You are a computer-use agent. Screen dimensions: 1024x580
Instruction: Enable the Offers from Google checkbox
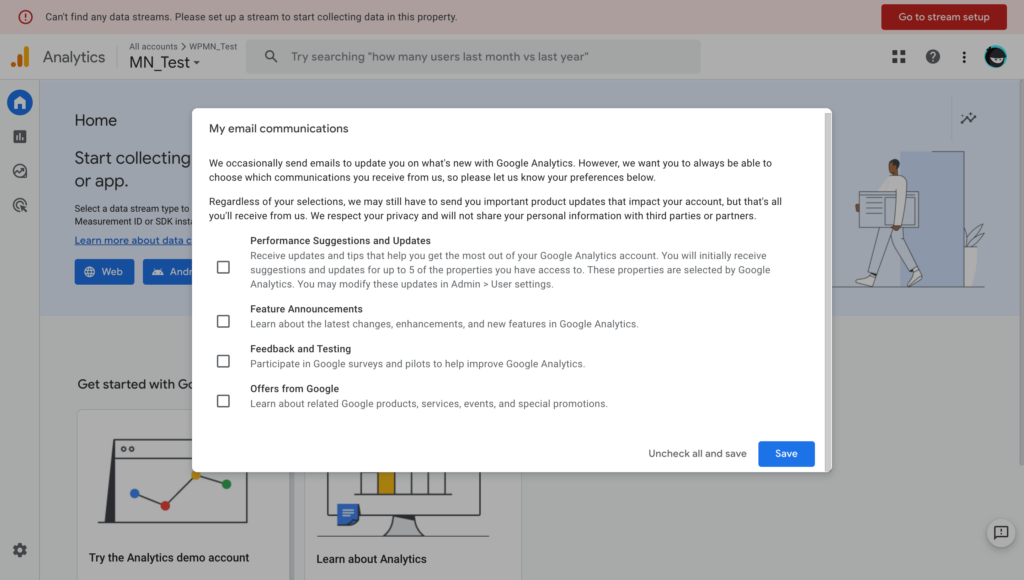click(x=223, y=401)
